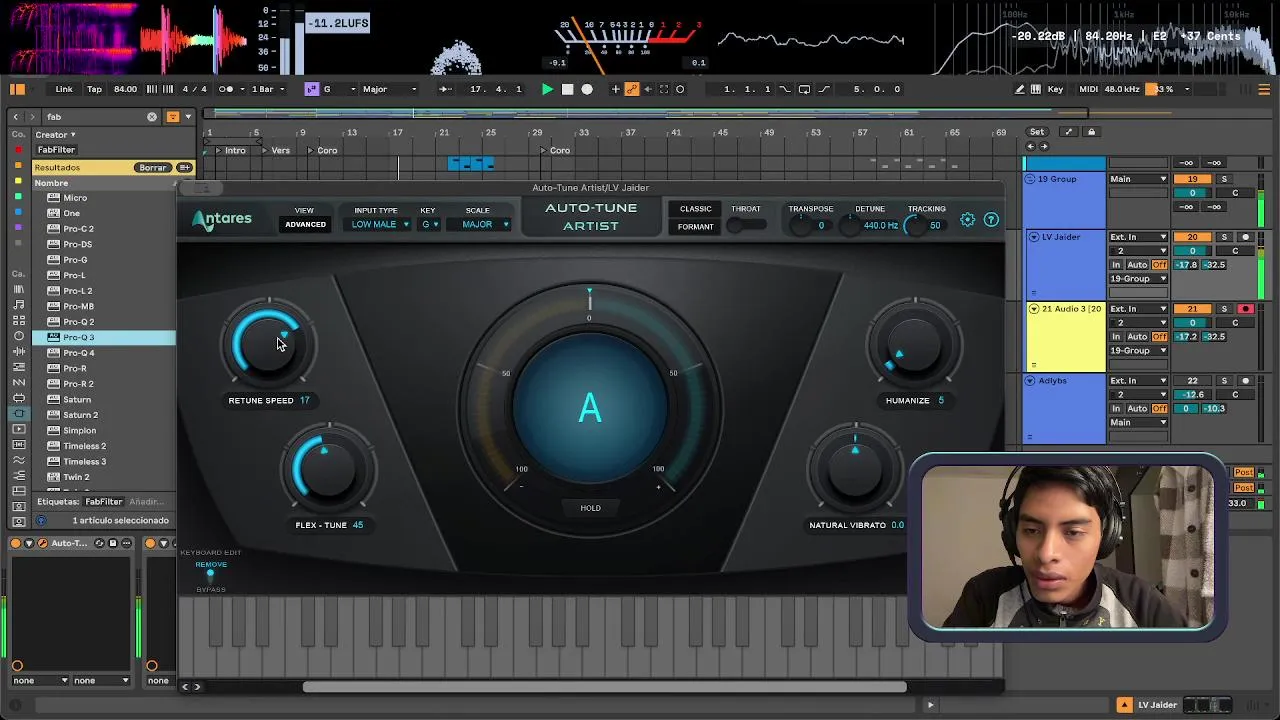The image size is (1280, 720).
Task: Arm recording on 21 Audio 3 track
Action: 1246,309
